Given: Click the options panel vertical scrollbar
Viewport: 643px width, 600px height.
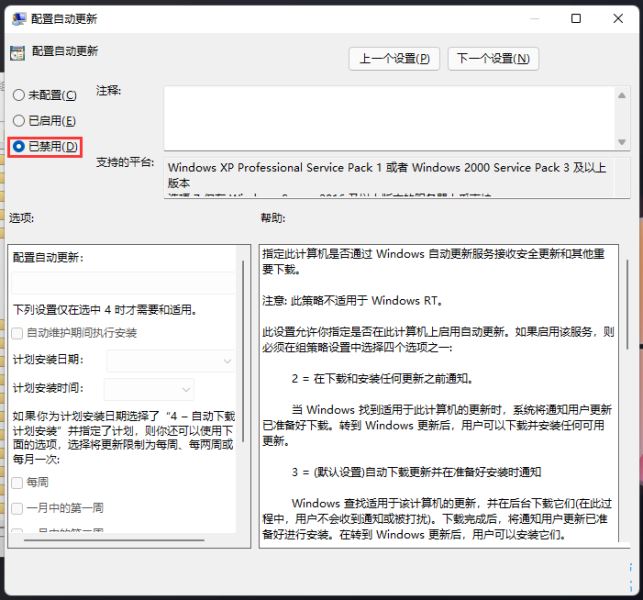Looking at the screenshot, I should tap(243, 351).
